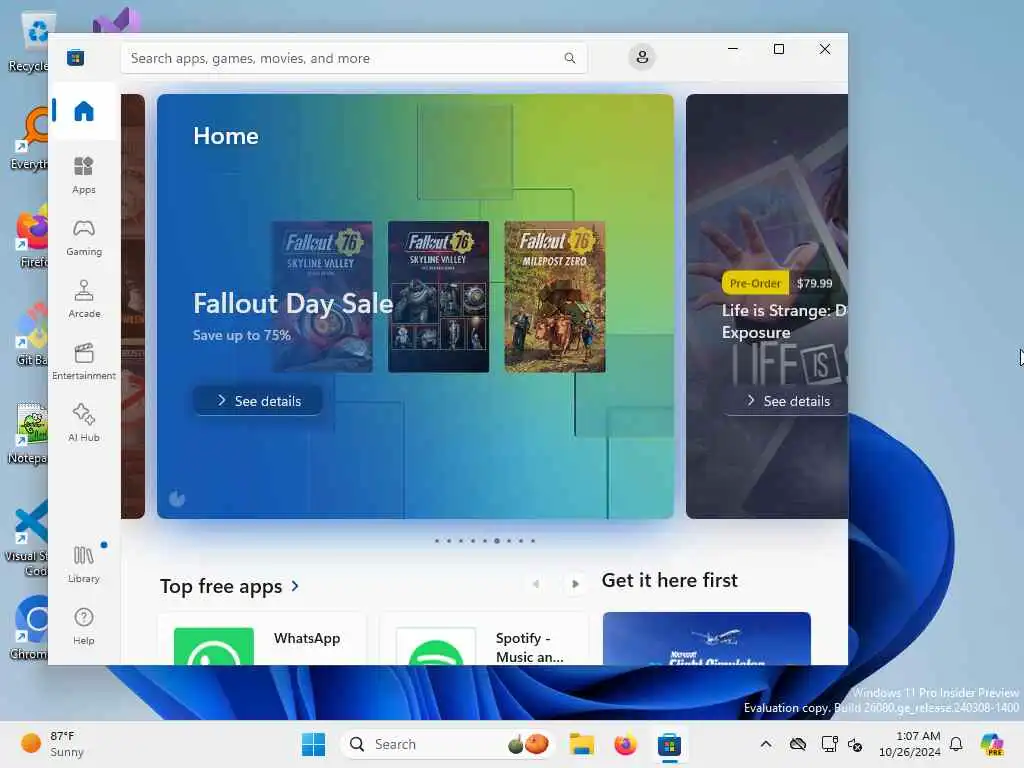Select the first carousel page dot
The width and height of the screenshot is (1024, 768).
click(x=437, y=541)
